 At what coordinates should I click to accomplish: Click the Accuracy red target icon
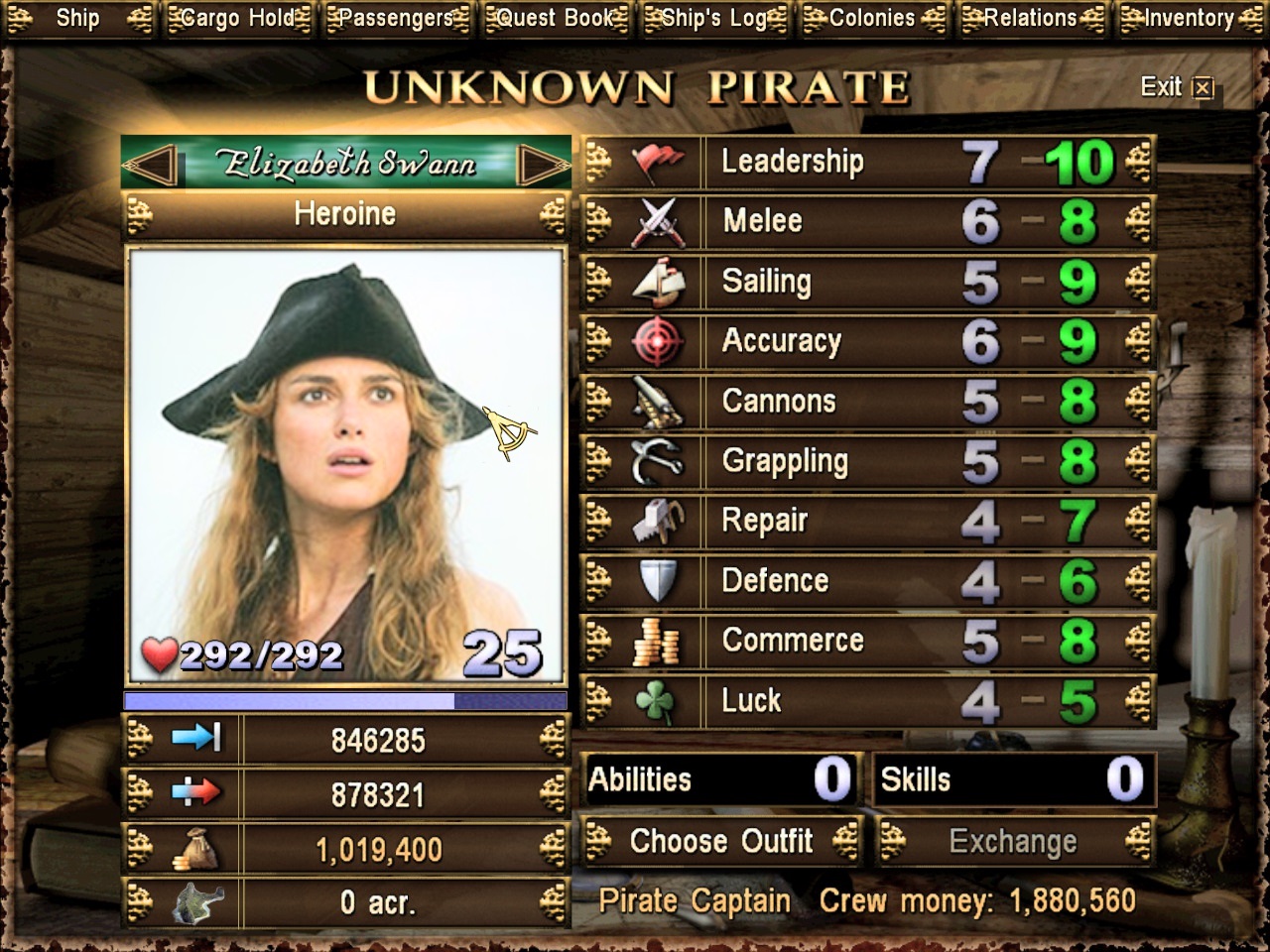tap(657, 342)
